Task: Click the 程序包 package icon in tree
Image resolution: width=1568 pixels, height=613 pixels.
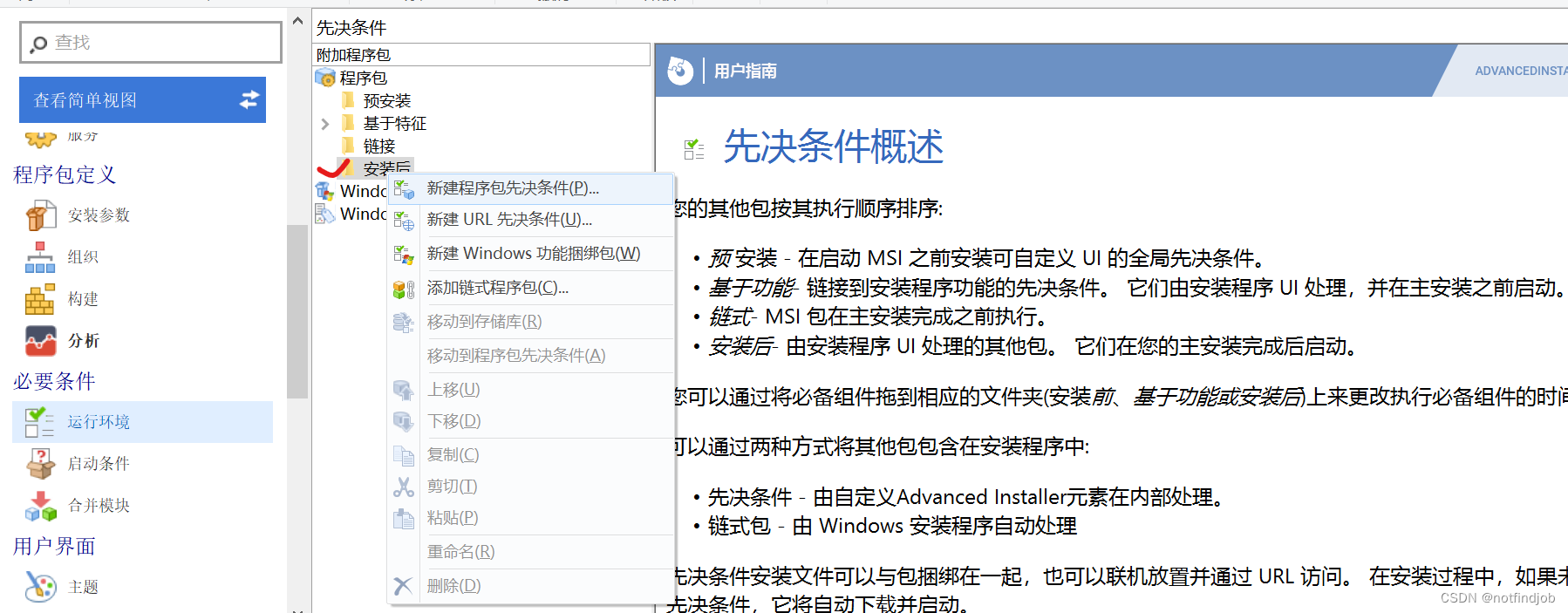Action: click(x=325, y=78)
